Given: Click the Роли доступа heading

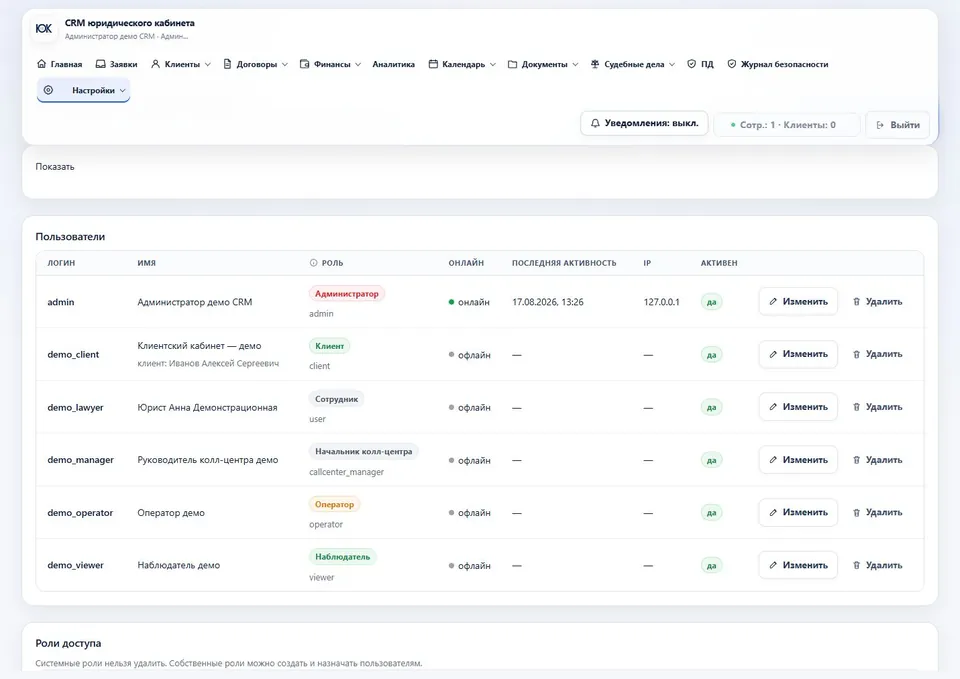Looking at the screenshot, I should 68,643.
